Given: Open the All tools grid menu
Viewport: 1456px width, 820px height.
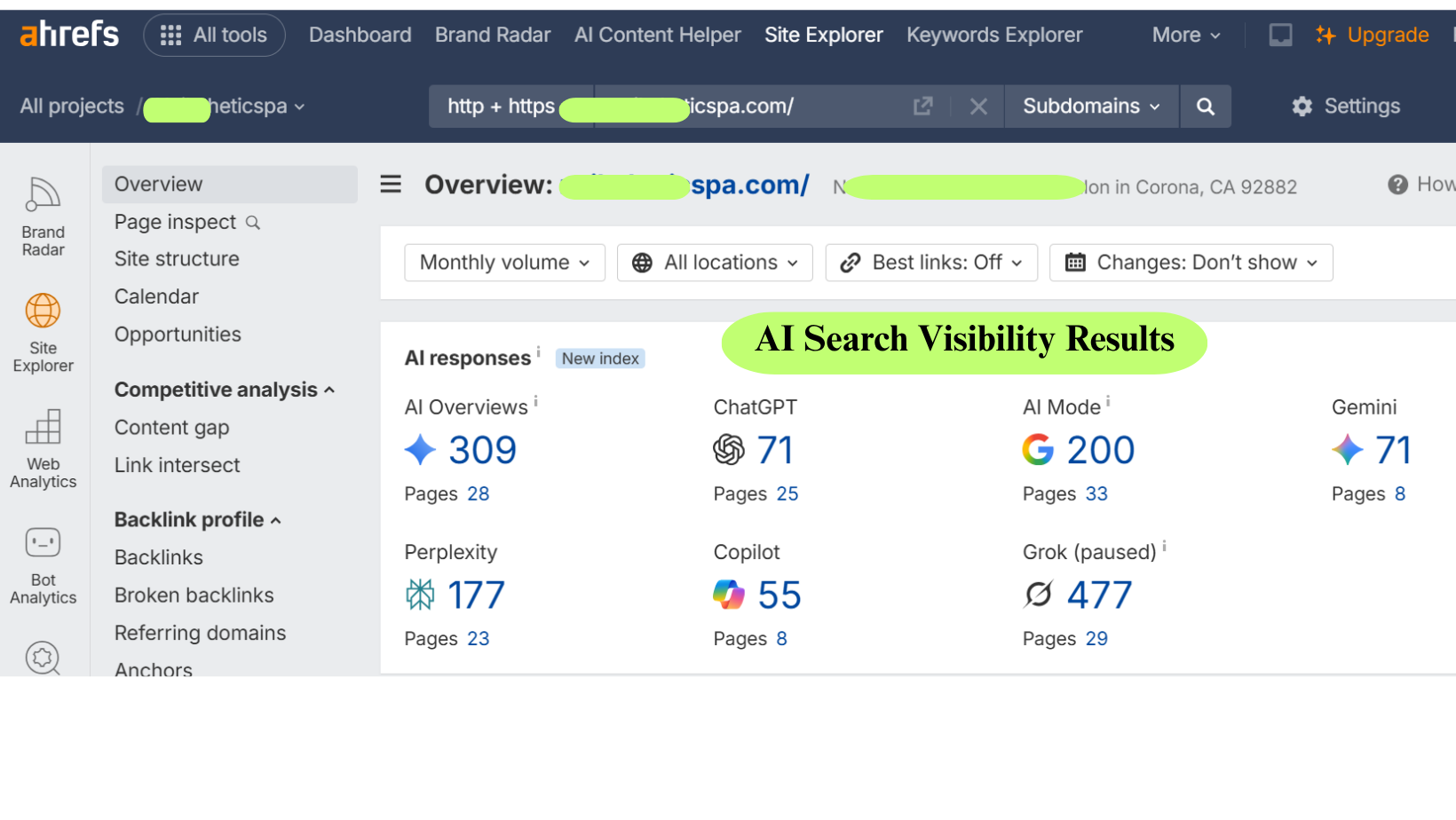Looking at the screenshot, I should click(214, 35).
